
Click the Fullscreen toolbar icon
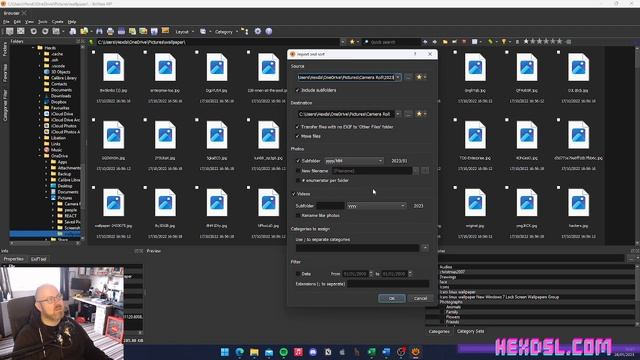pos(20,31)
